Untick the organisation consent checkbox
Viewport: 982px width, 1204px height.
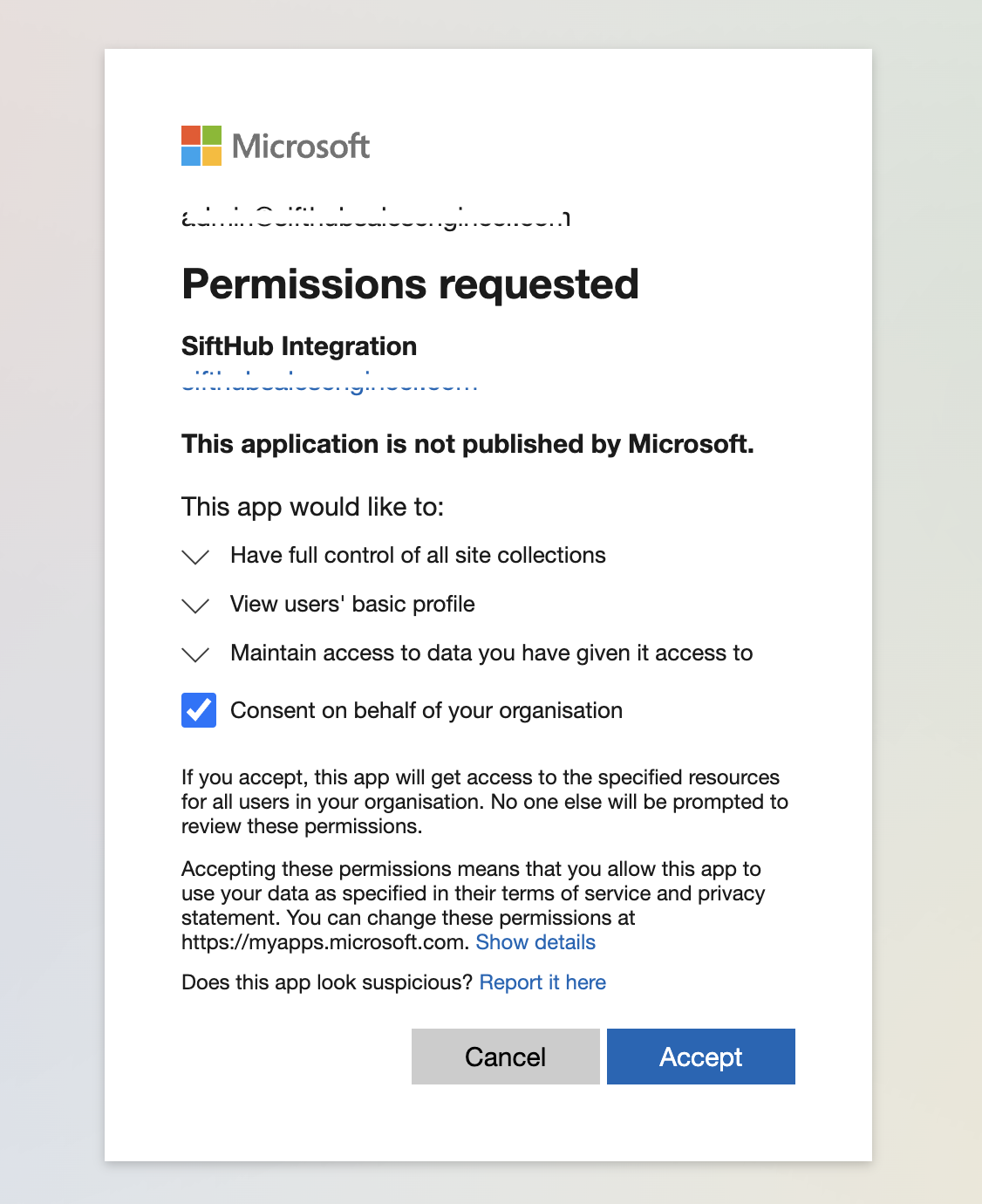pyautogui.click(x=199, y=710)
